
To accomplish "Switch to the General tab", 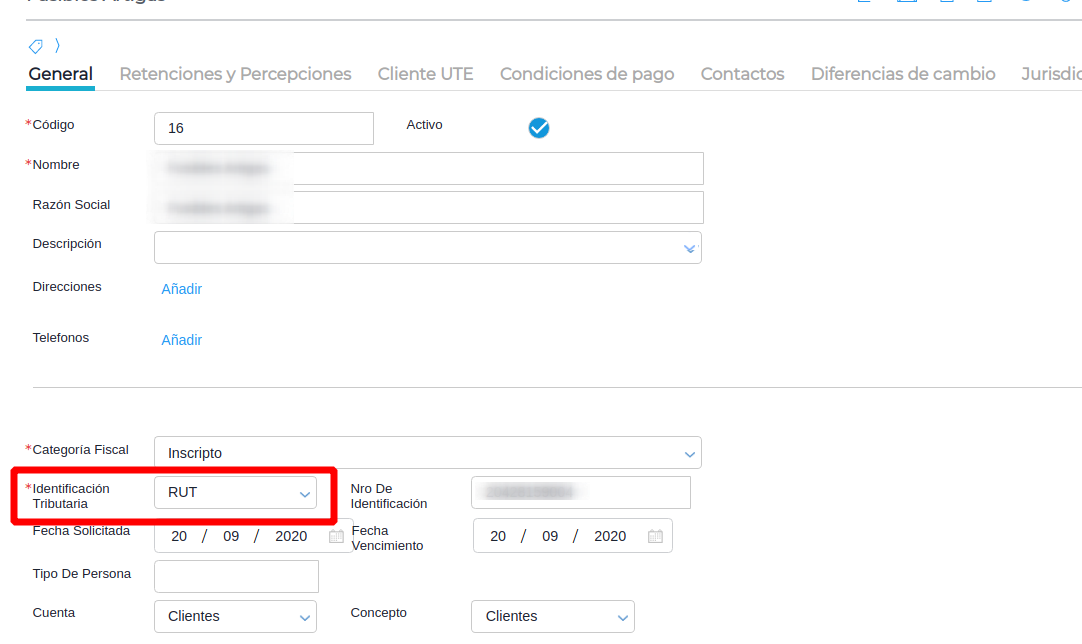I will pyautogui.click(x=61, y=74).
